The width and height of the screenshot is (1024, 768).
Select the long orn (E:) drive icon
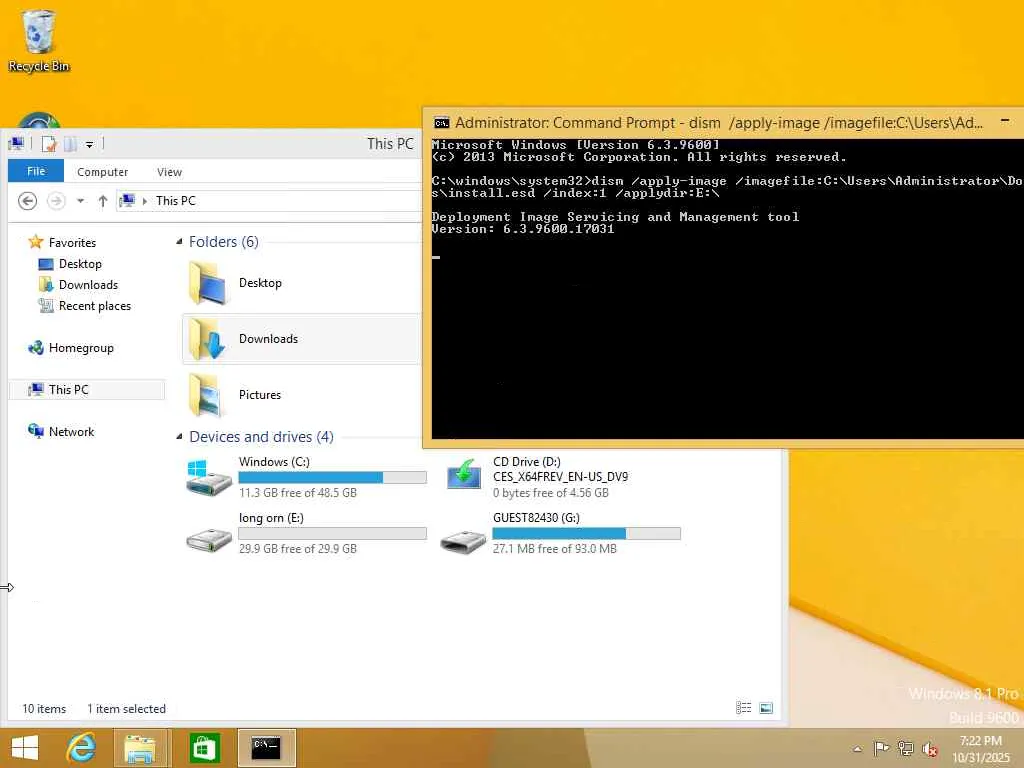[x=208, y=539]
